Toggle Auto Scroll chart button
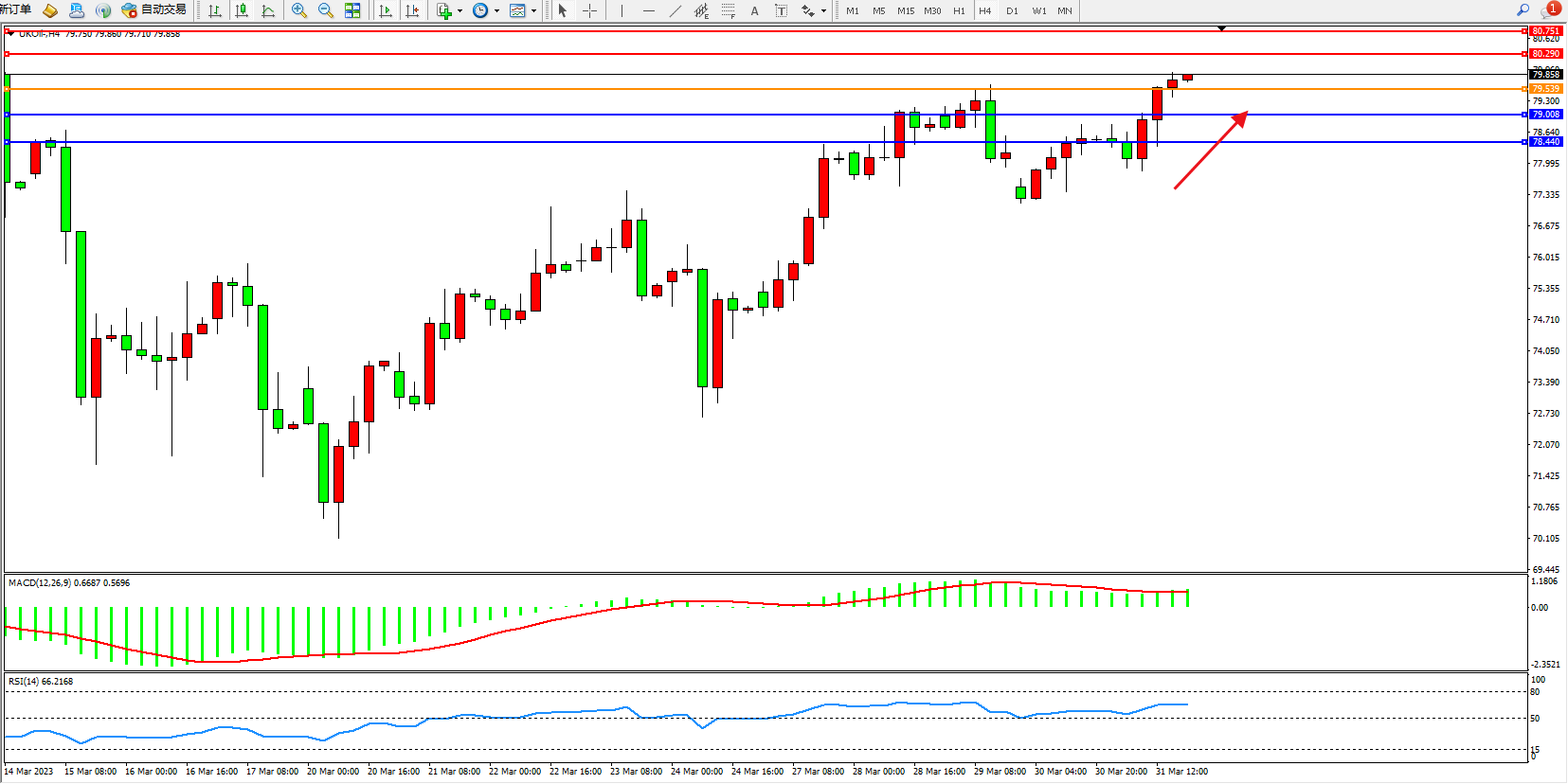Image resolution: width=1568 pixels, height=784 pixels. (386, 10)
